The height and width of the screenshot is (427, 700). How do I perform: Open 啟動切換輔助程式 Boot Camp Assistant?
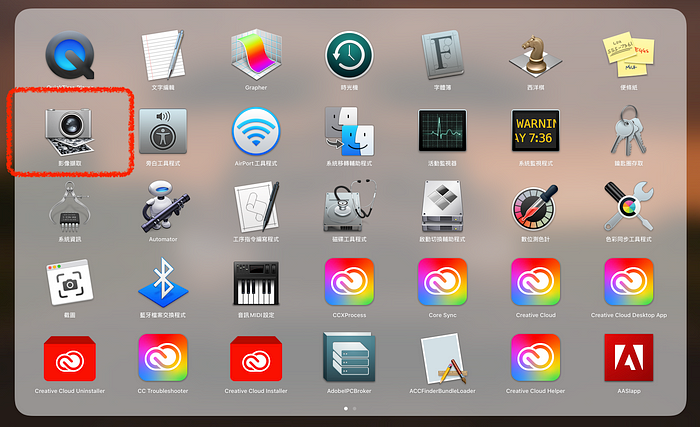(442, 206)
